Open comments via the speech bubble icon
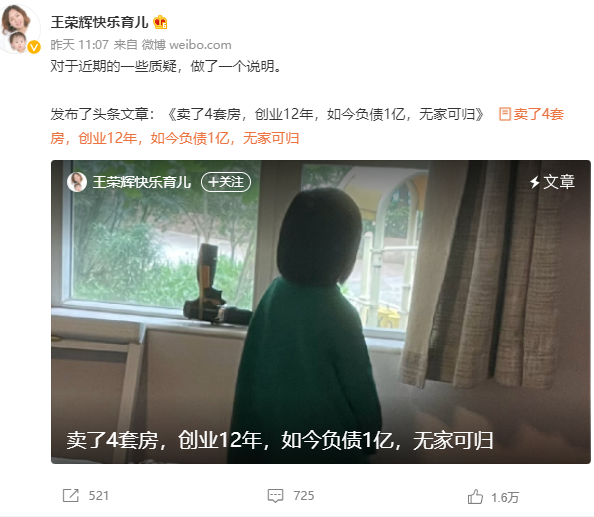Screen dimensions: 594x517 [275, 495]
